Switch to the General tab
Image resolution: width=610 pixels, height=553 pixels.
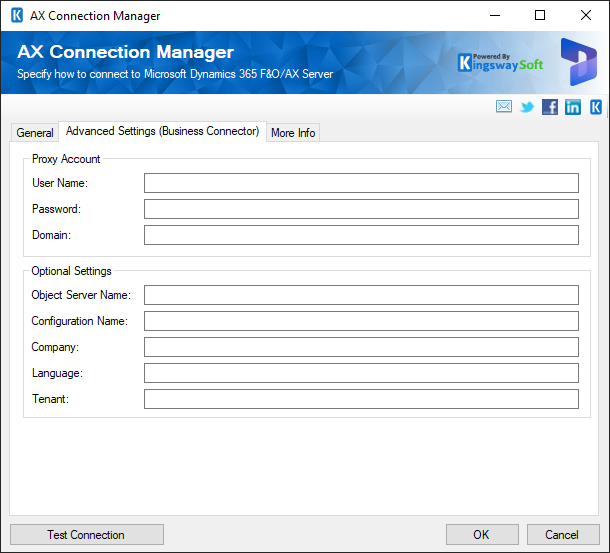[x=35, y=133]
